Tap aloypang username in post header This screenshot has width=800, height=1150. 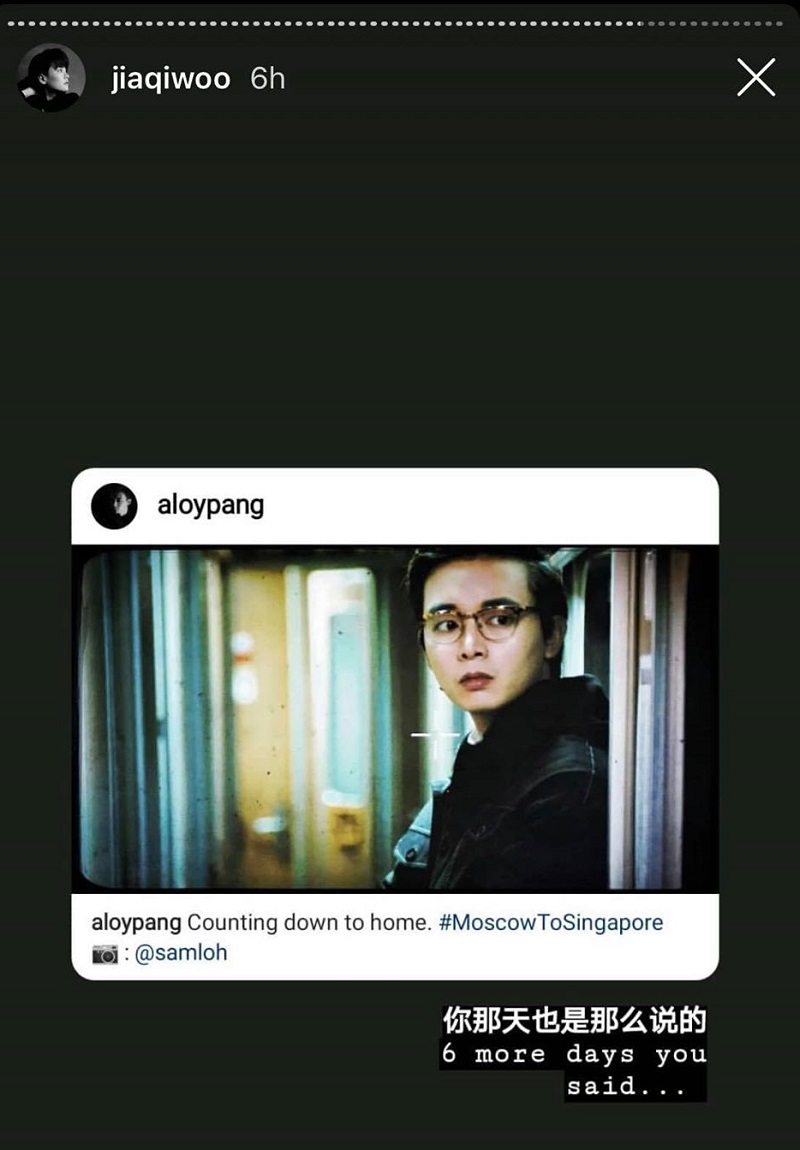(210, 505)
